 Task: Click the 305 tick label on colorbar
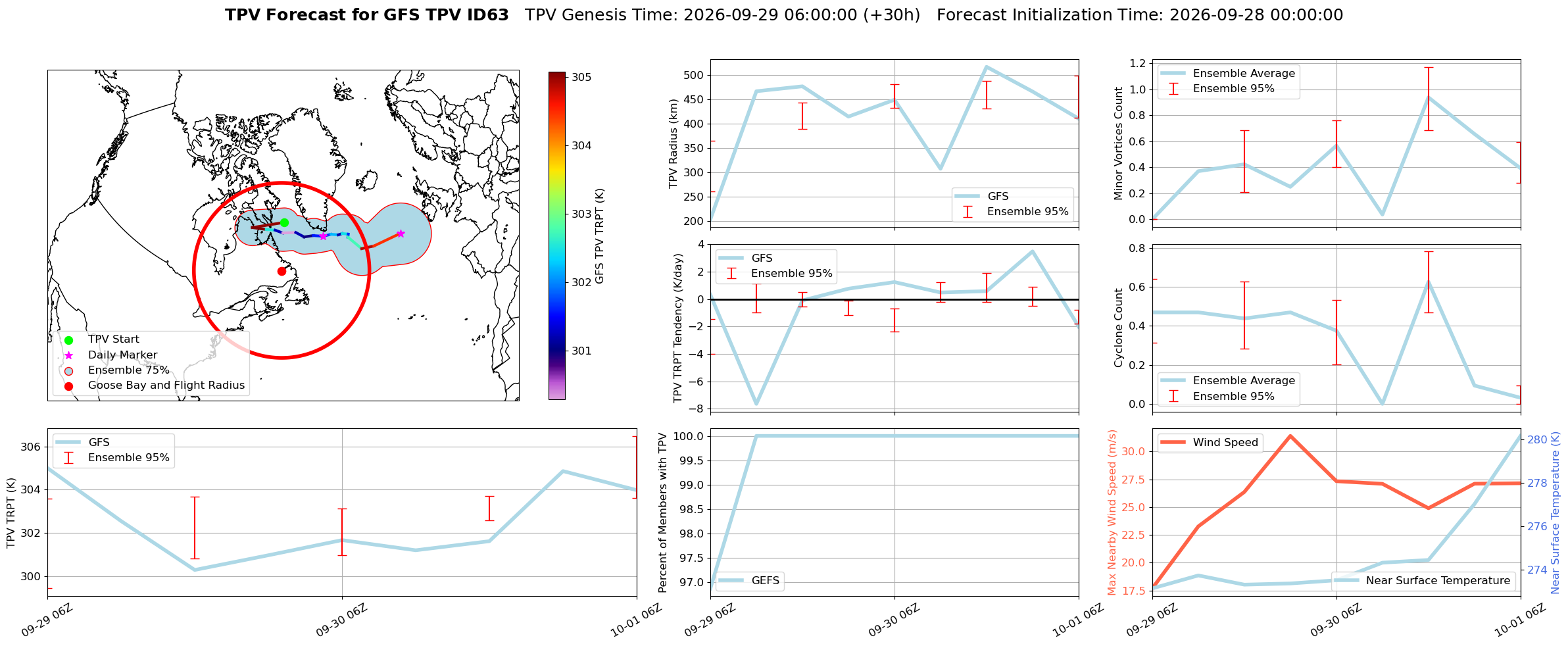click(x=581, y=77)
